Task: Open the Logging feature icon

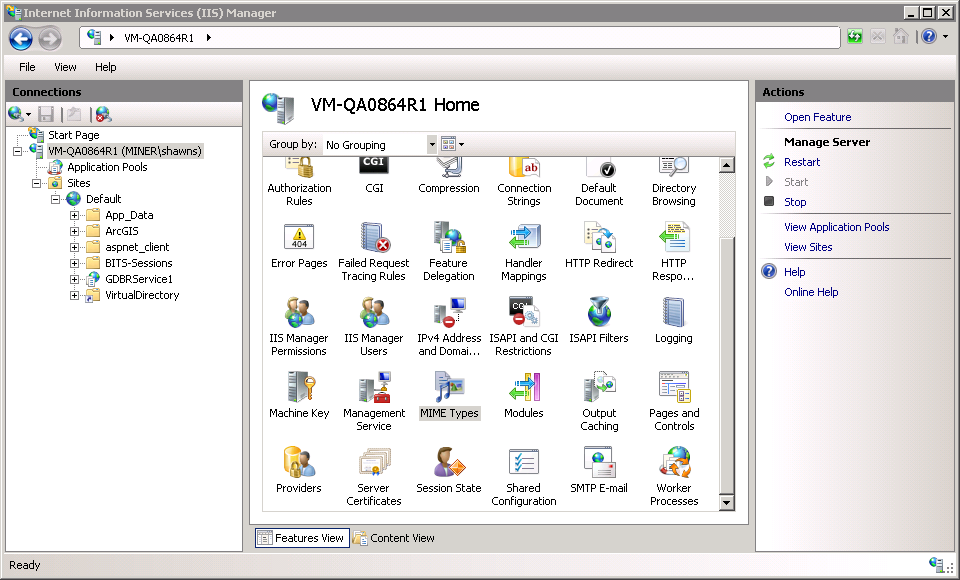Action: click(x=674, y=313)
